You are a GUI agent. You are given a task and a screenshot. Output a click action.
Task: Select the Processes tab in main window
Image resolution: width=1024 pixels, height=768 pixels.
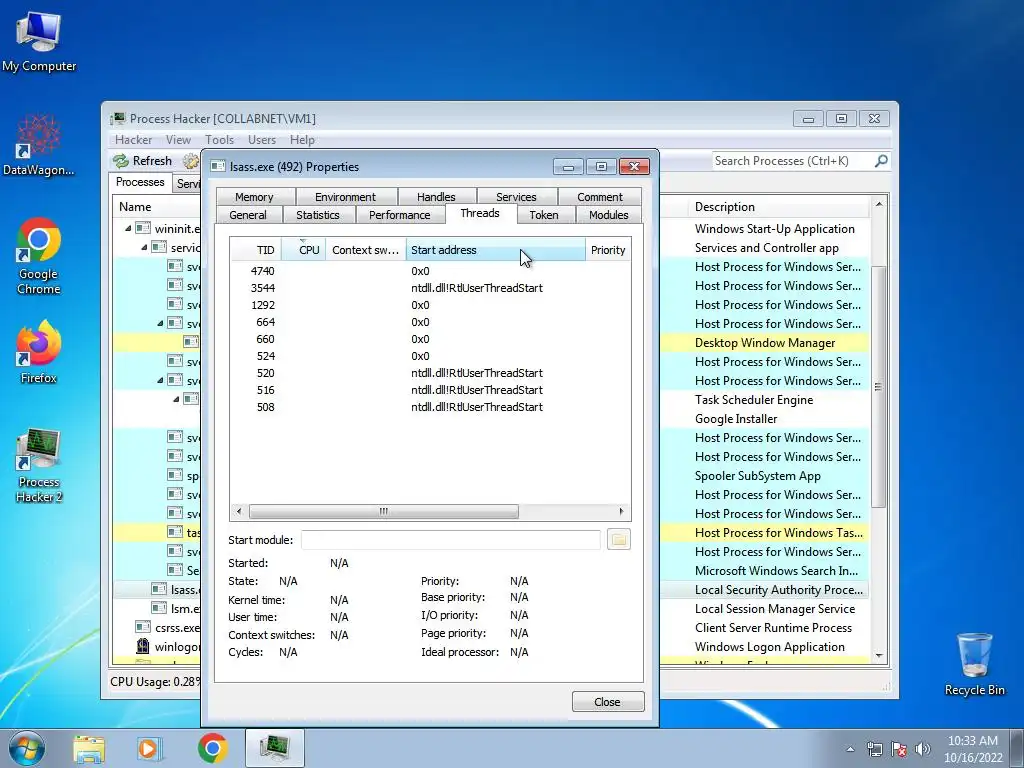tap(140, 182)
